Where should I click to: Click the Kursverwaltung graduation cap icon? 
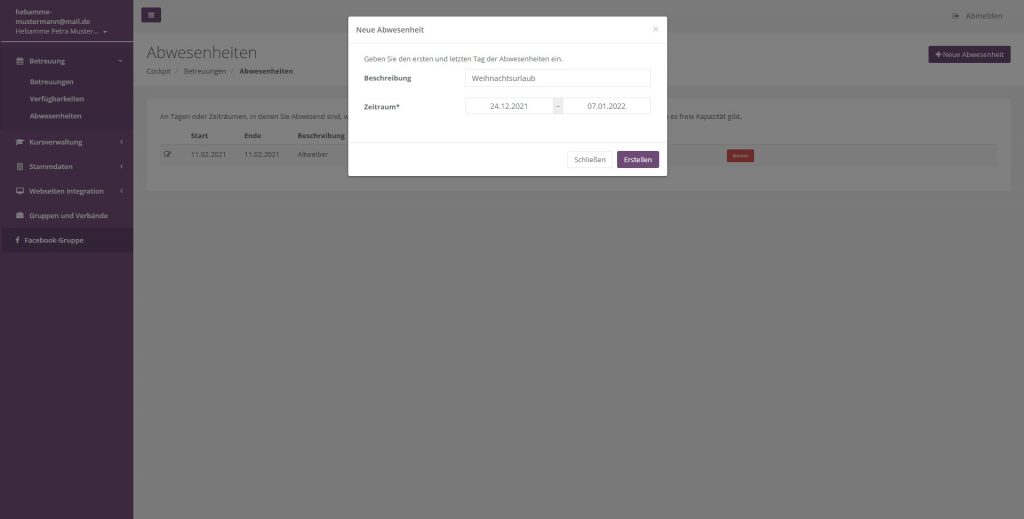click(20, 142)
